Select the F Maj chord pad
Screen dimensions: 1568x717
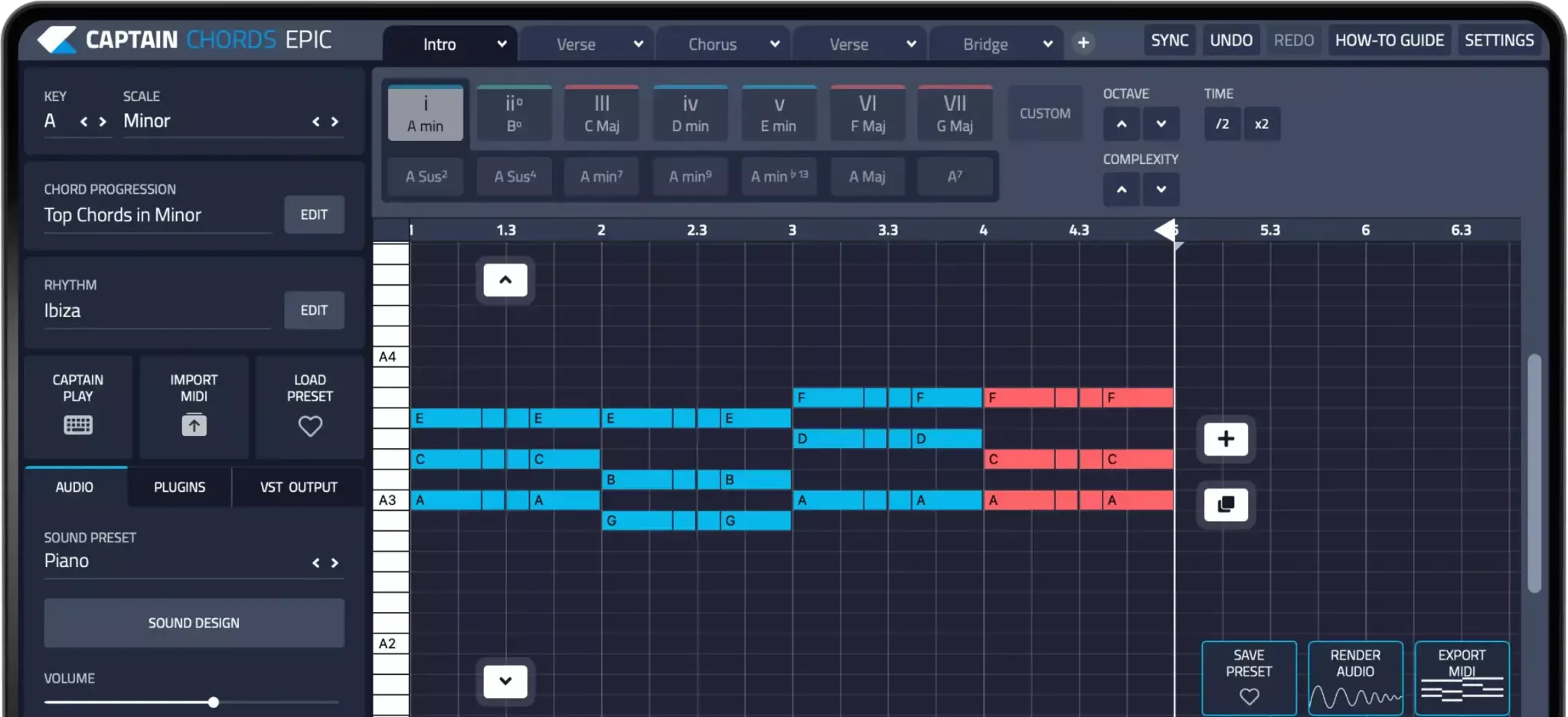pos(867,113)
